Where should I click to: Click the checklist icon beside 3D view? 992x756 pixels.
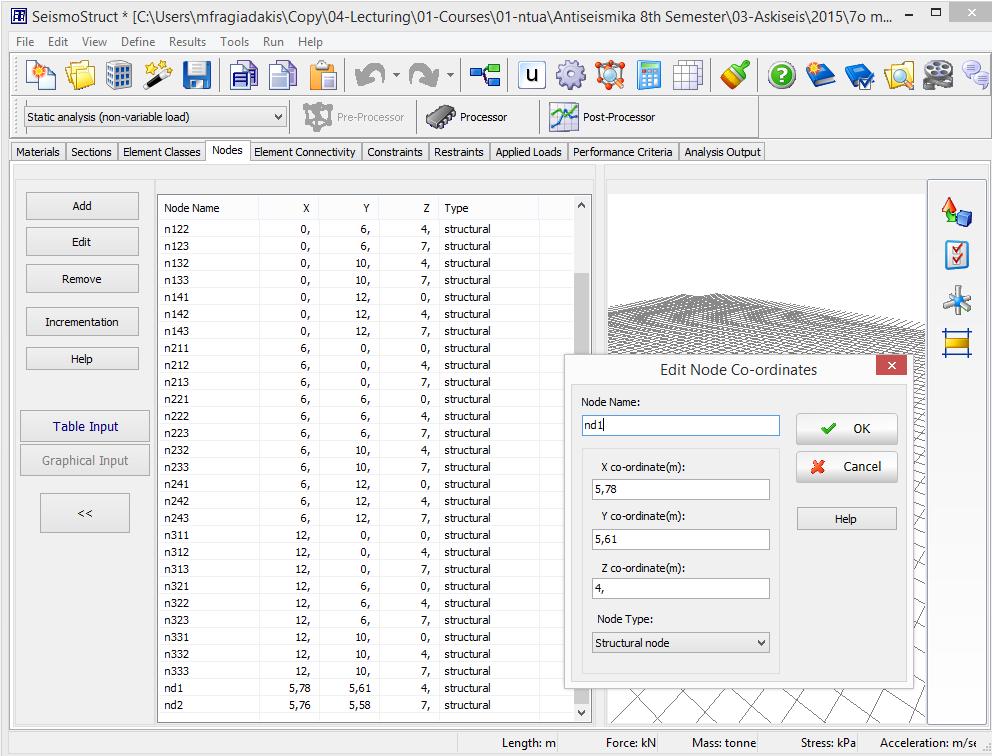[957, 255]
